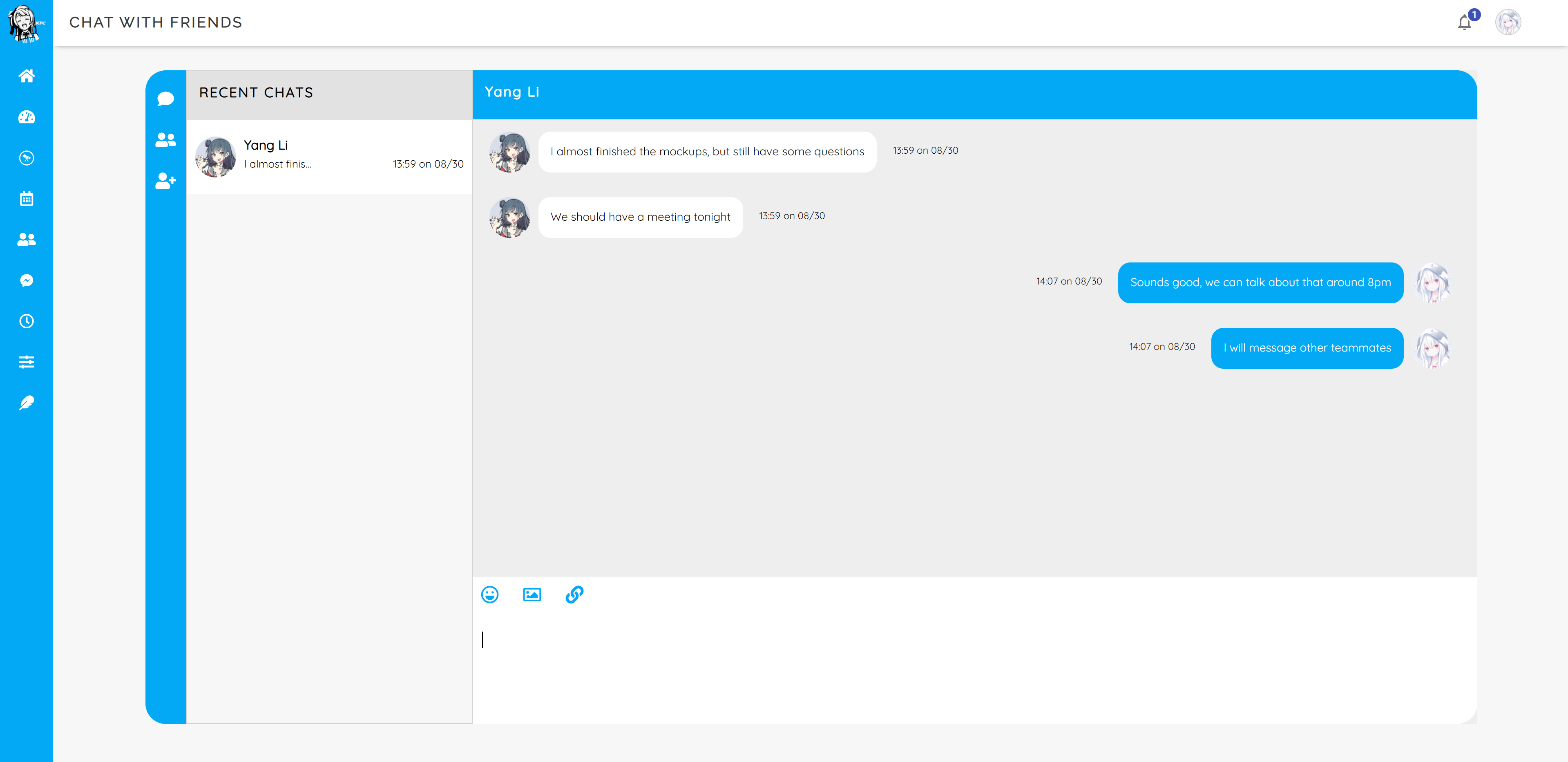Open the dashboard gauge icon
The width and height of the screenshot is (1568, 762).
click(26, 117)
